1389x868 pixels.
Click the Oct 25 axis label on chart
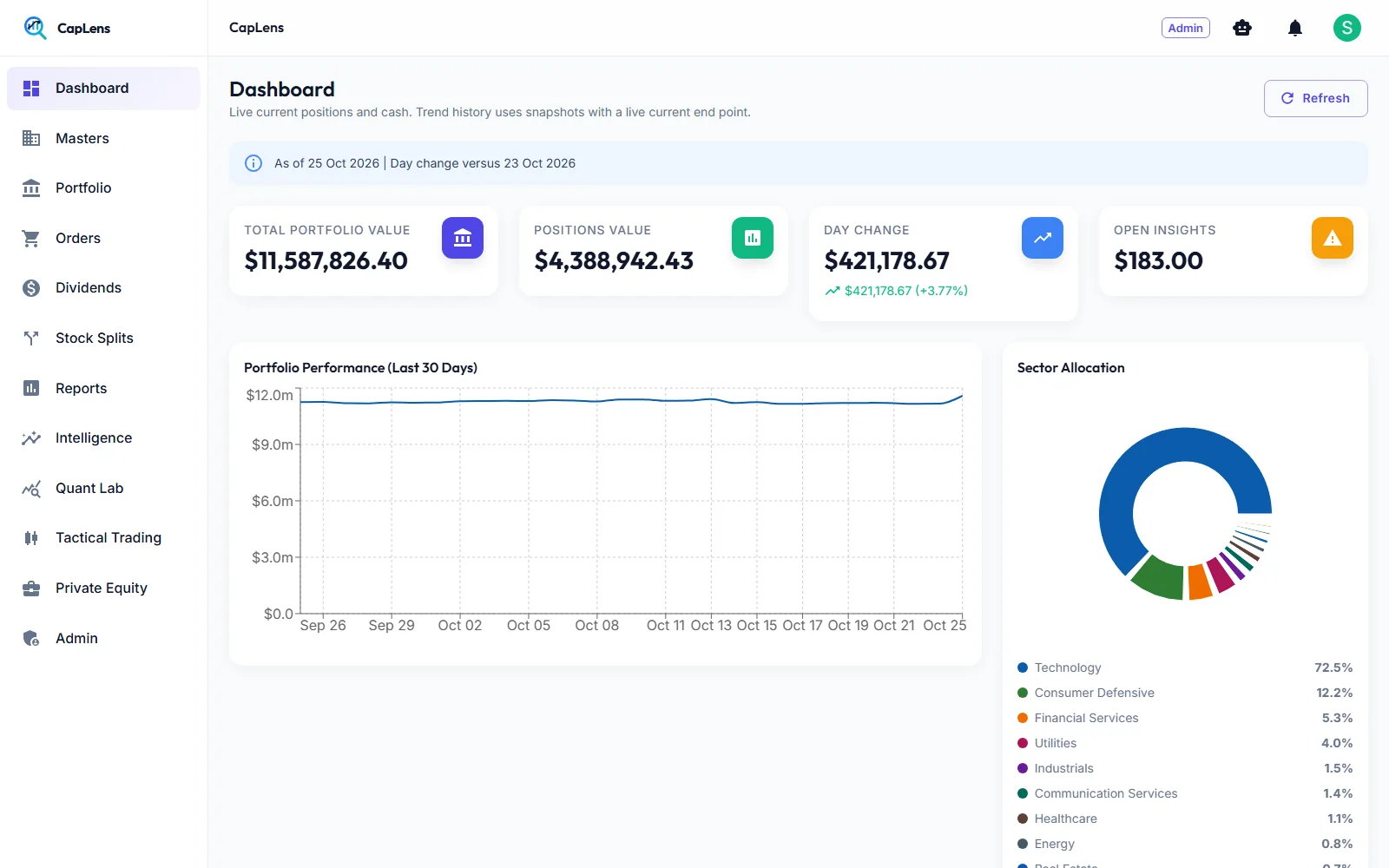[945, 625]
